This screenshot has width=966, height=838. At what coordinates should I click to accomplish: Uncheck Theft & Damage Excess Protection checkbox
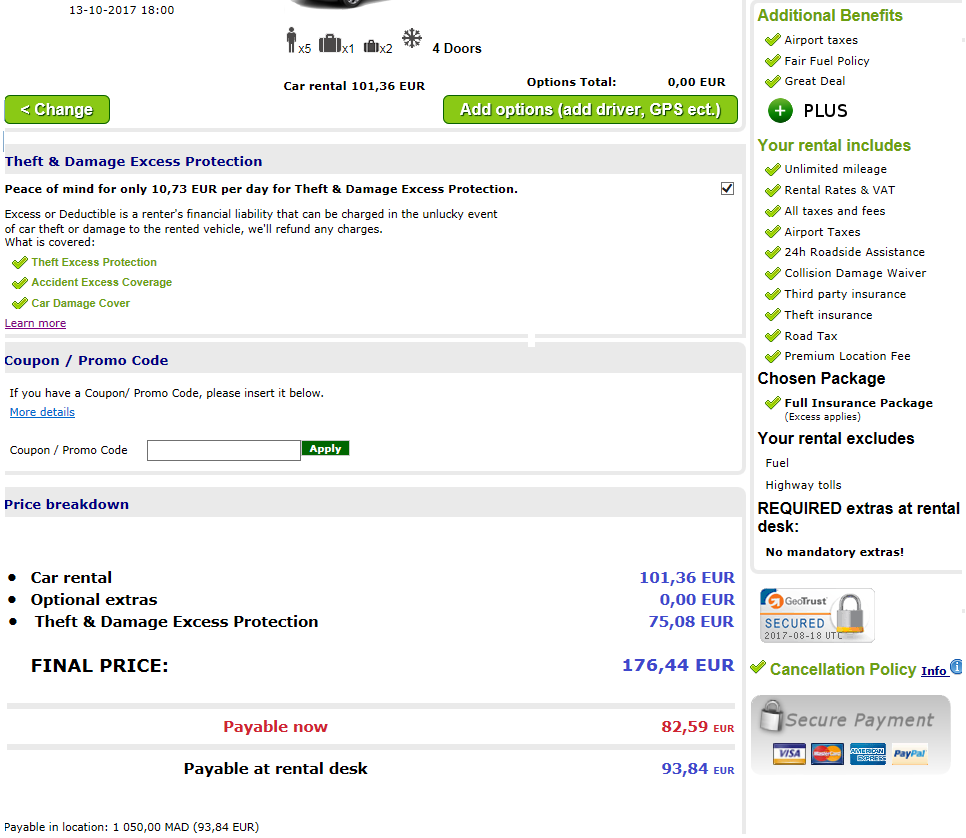click(727, 189)
